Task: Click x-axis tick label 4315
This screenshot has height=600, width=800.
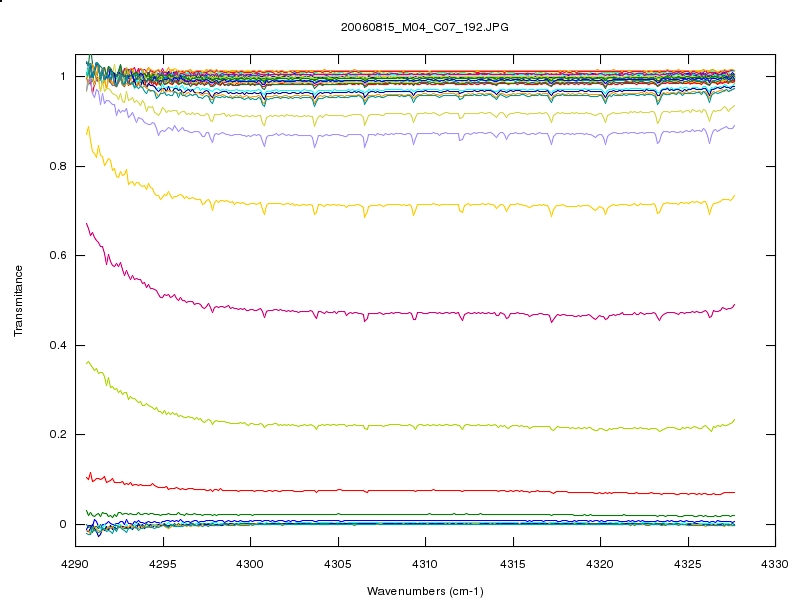Action: click(513, 564)
